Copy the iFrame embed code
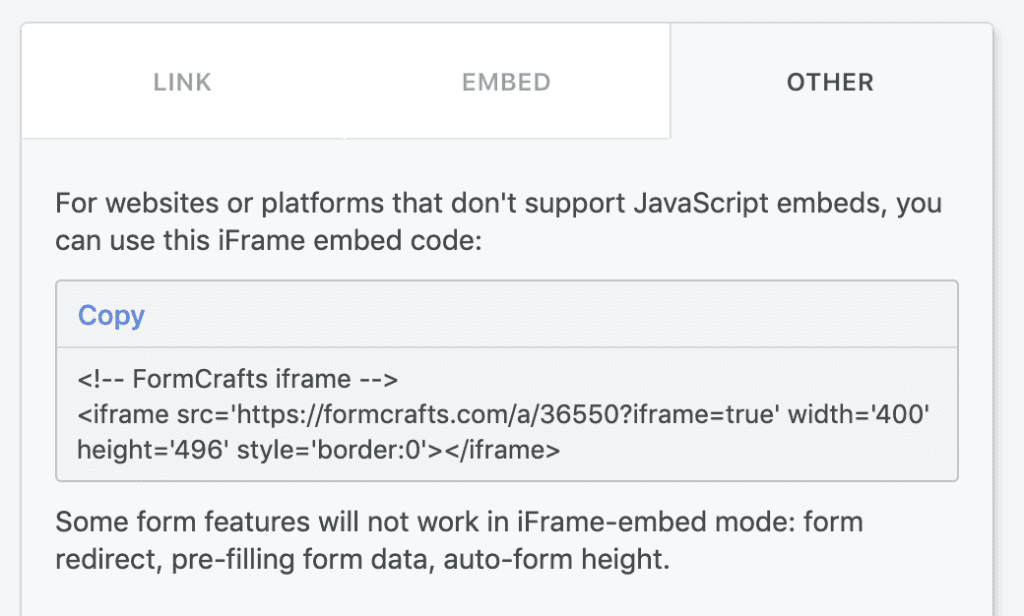Screen dimensions: 1024x616 pyautogui.click(x=111, y=316)
